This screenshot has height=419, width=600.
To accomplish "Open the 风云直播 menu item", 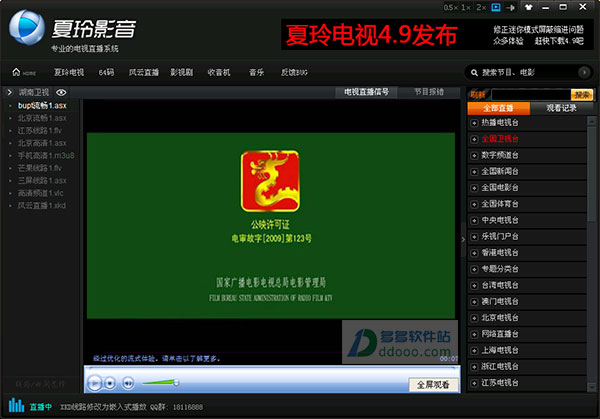I will coord(144,72).
